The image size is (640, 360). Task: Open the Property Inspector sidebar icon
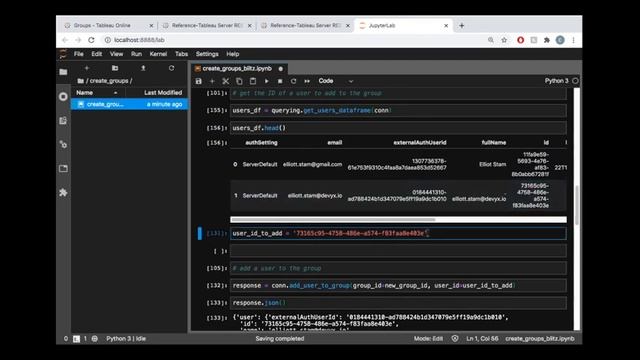pyautogui.click(x=63, y=144)
